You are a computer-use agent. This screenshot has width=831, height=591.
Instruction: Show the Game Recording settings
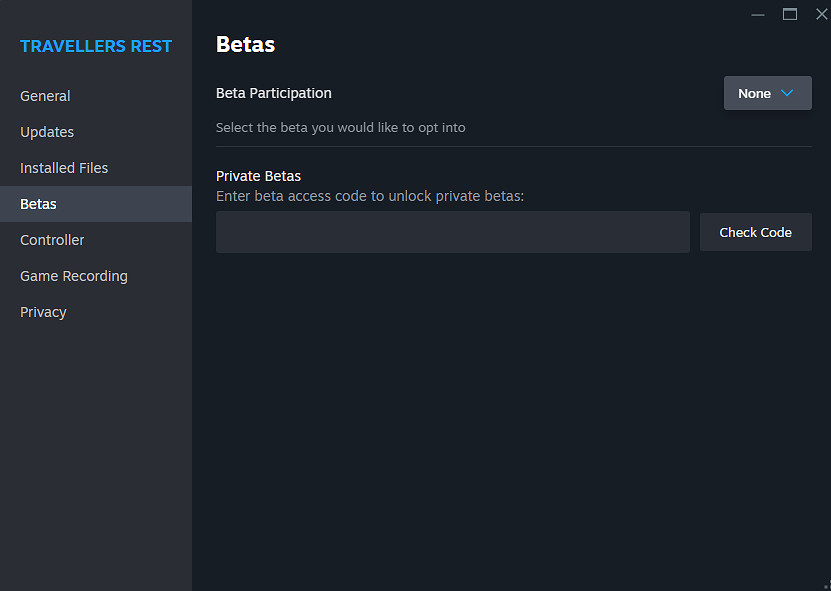pos(74,276)
